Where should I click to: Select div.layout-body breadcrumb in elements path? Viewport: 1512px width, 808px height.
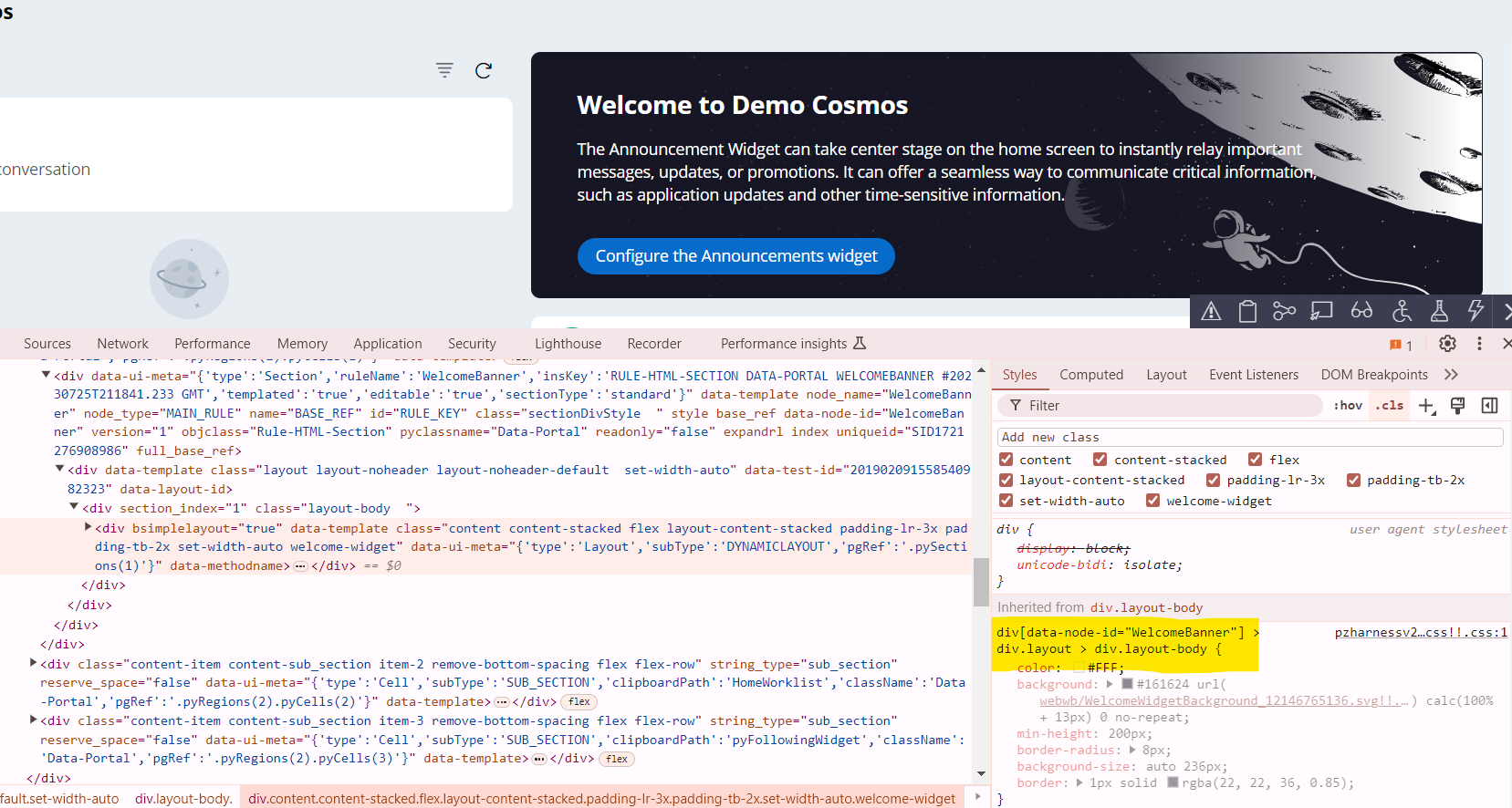tap(183, 799)
